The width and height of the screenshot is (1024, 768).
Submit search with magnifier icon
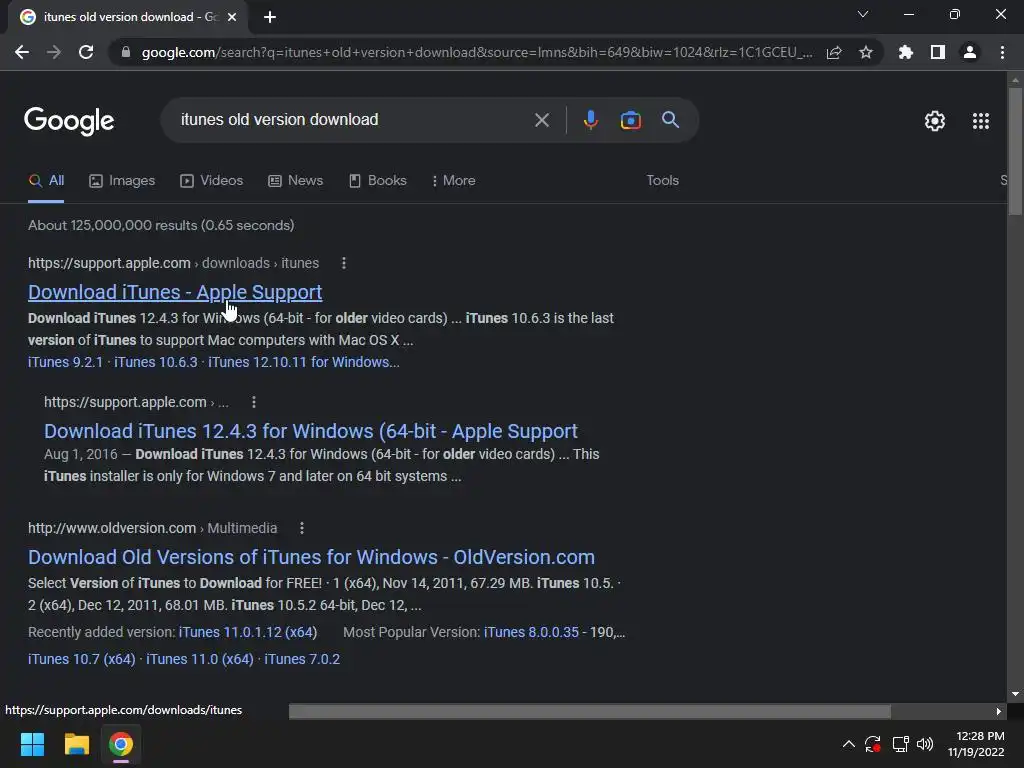tap(670, 120)
